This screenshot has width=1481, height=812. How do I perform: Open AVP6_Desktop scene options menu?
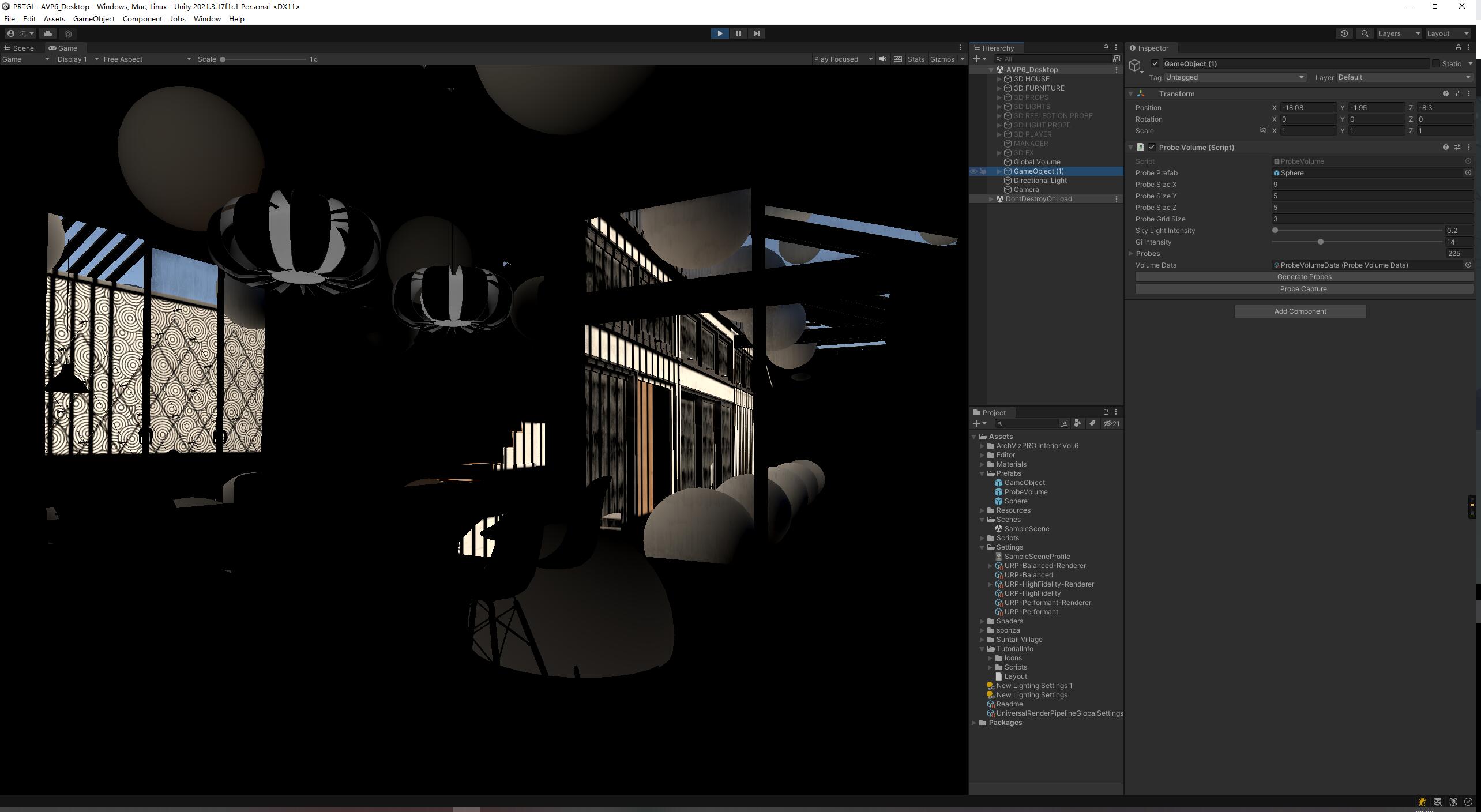coord(1116,70)
